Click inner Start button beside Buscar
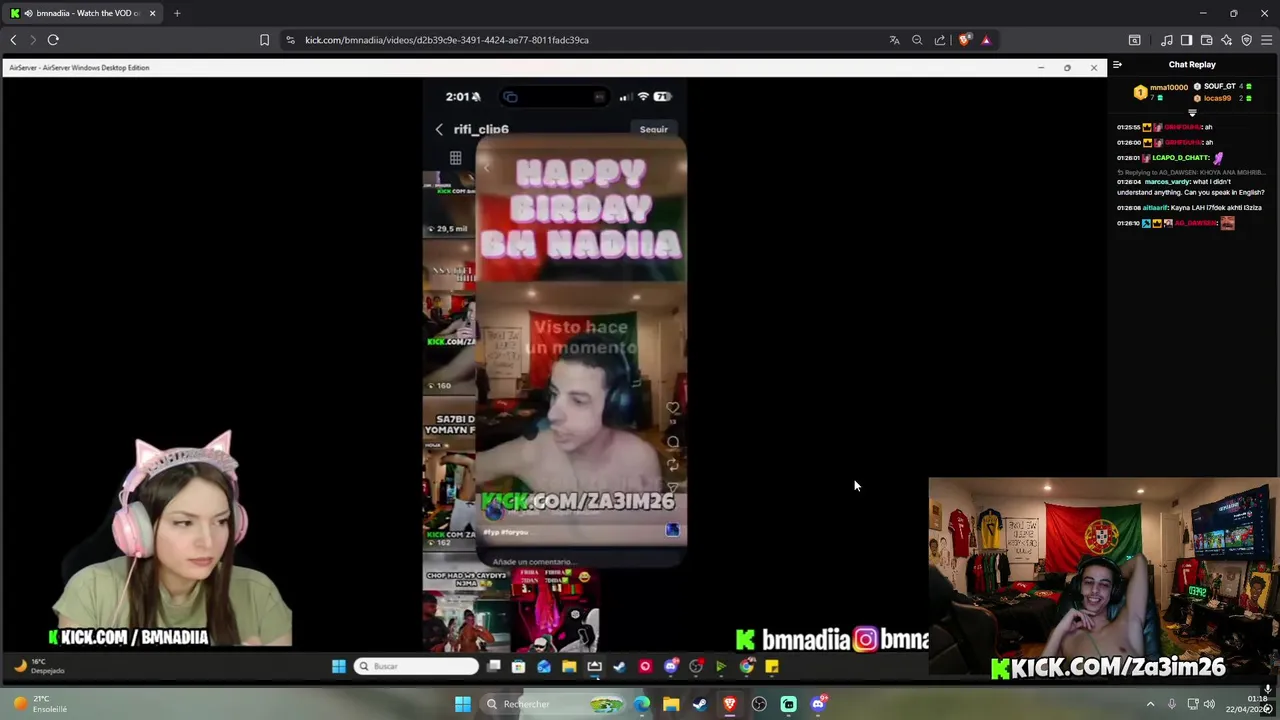Screen dimensions: 1280x720 [x=339, y=666]
